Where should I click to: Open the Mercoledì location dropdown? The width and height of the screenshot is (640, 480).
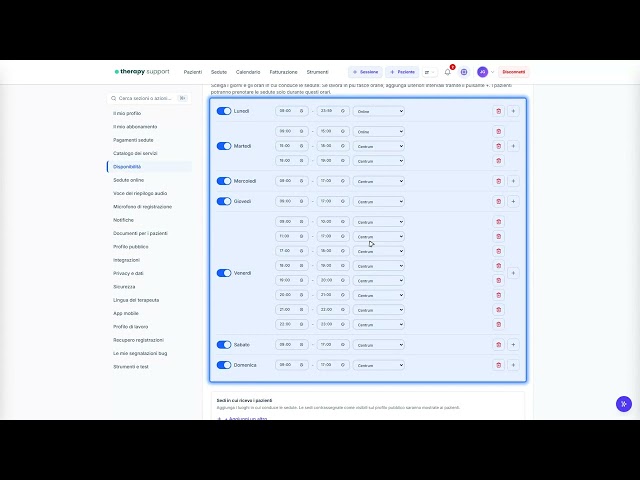point(379,181)
